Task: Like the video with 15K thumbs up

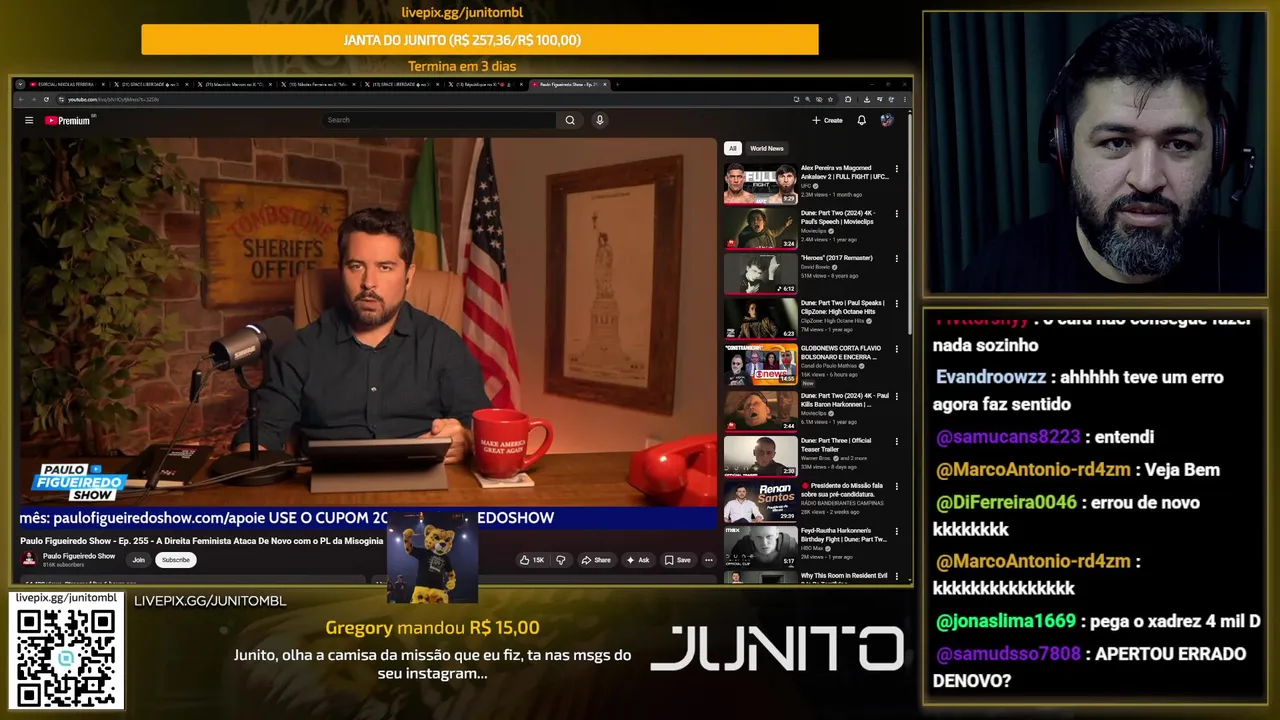Action: tap(531, 560)
